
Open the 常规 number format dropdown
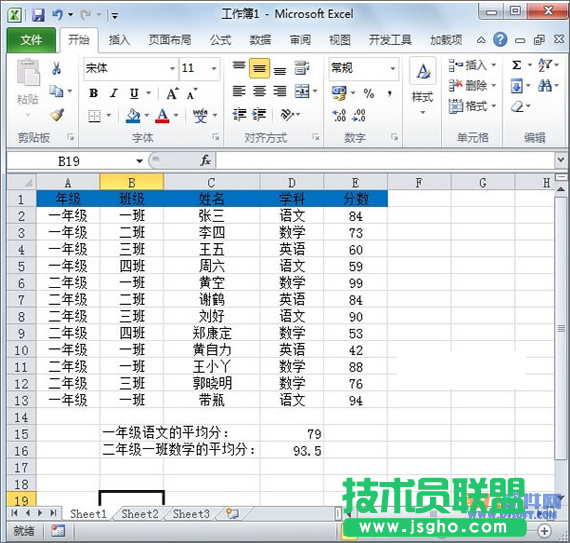(393, 68)
